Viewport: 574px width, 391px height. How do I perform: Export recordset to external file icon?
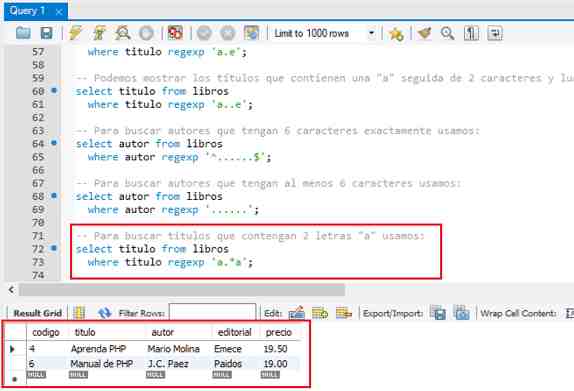438,313
